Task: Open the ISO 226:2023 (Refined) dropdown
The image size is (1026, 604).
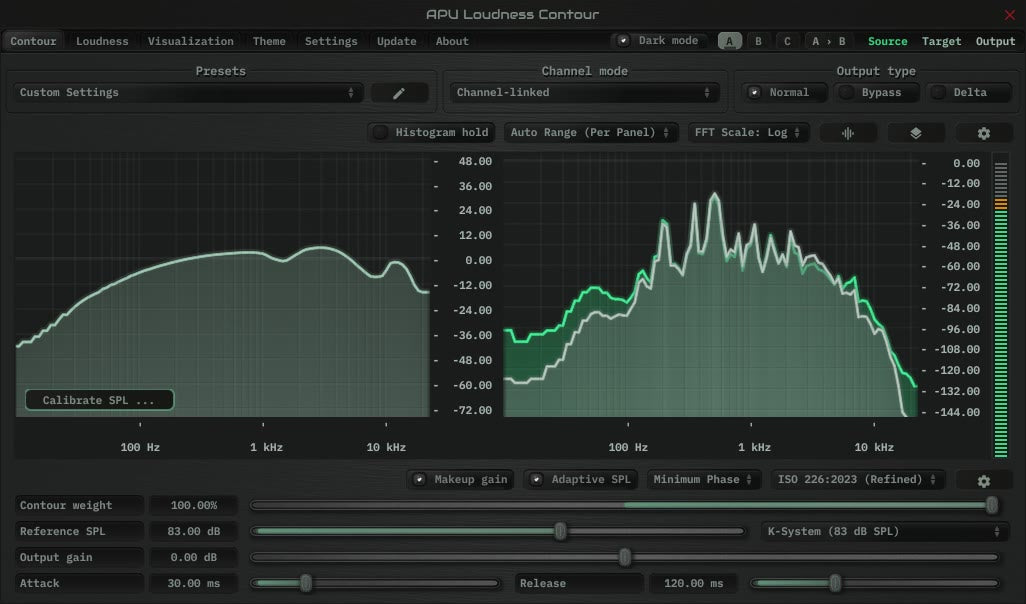Action: 858,479
